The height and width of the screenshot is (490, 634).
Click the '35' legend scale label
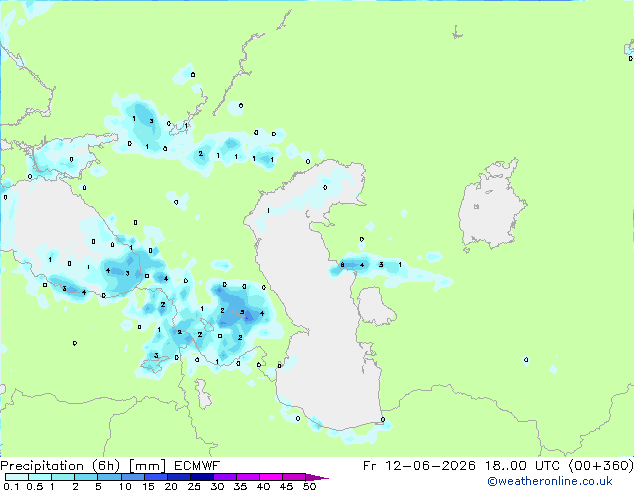pos(241,486)
